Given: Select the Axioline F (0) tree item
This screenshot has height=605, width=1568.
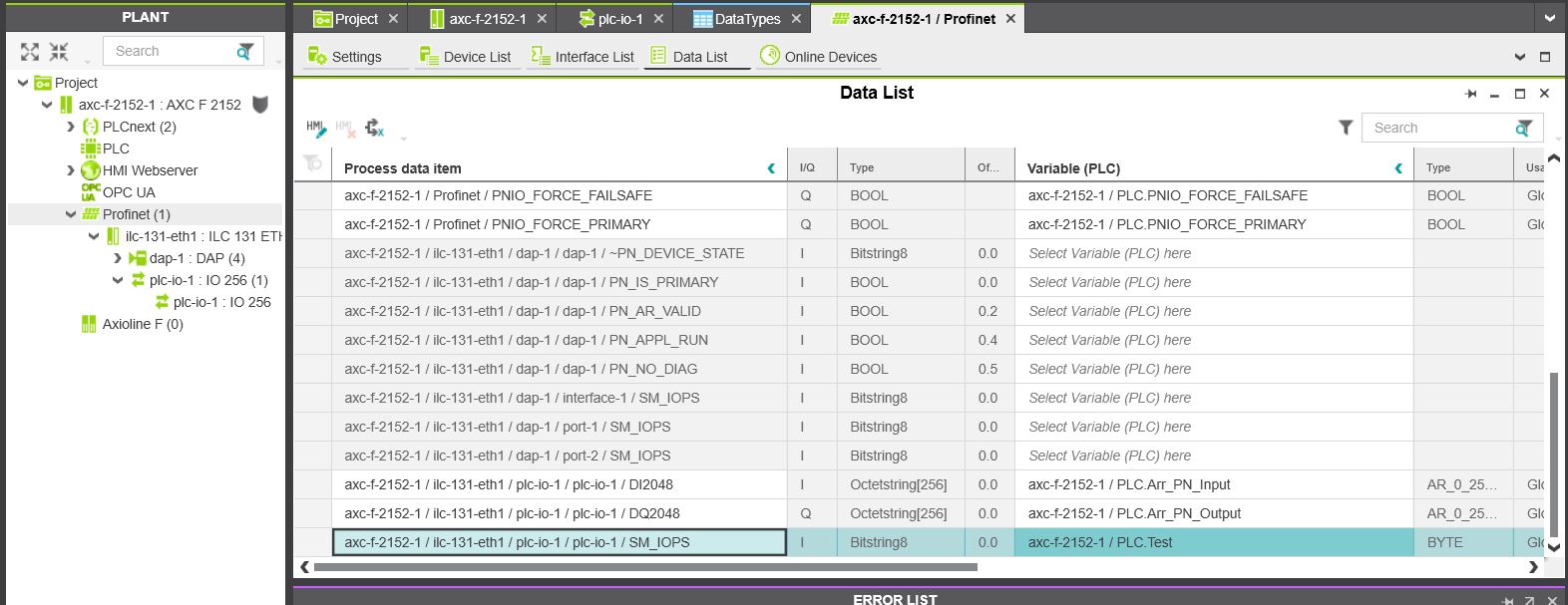Looking at the screenshot, I should [x=143, y=324].
